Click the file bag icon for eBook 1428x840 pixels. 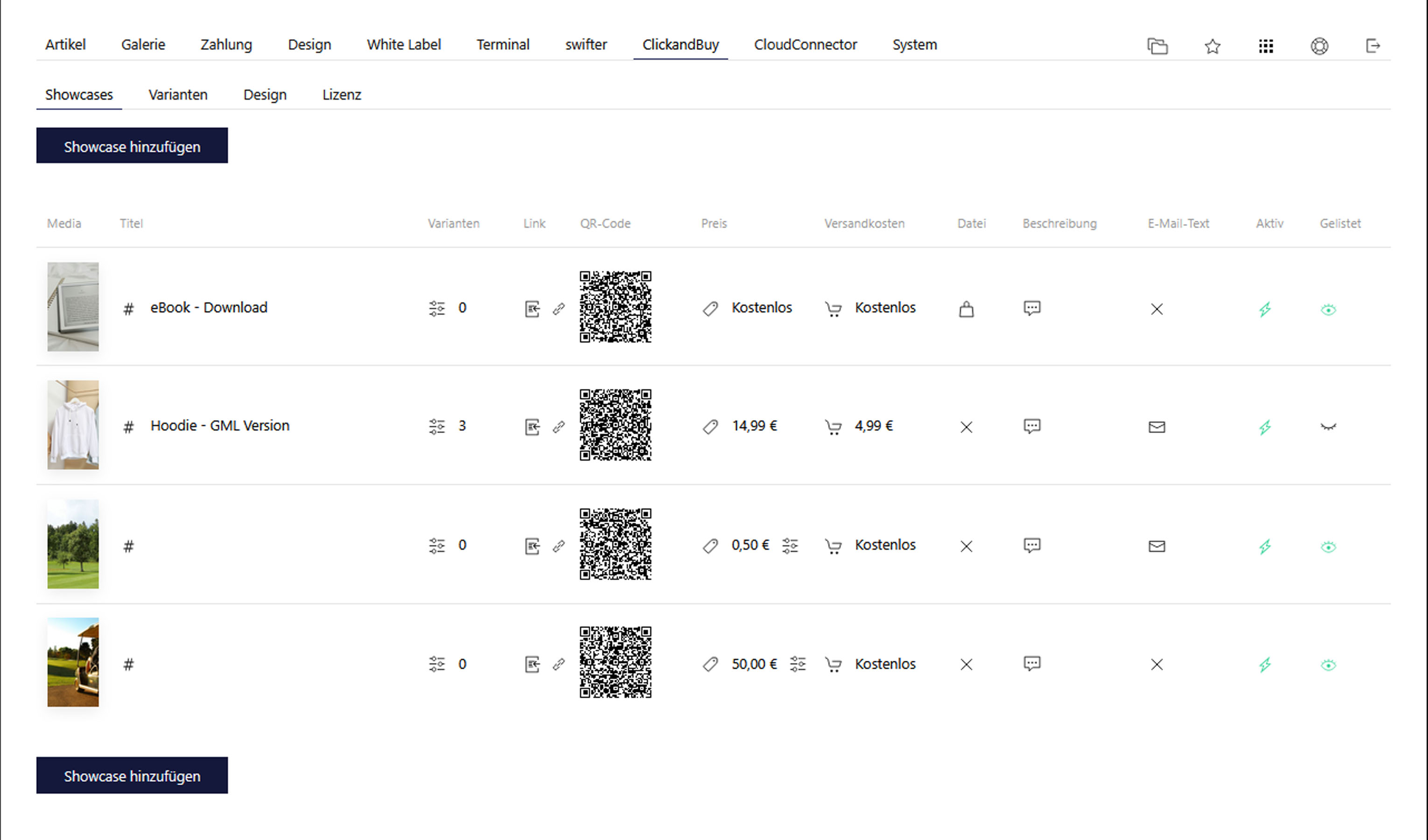966,309
